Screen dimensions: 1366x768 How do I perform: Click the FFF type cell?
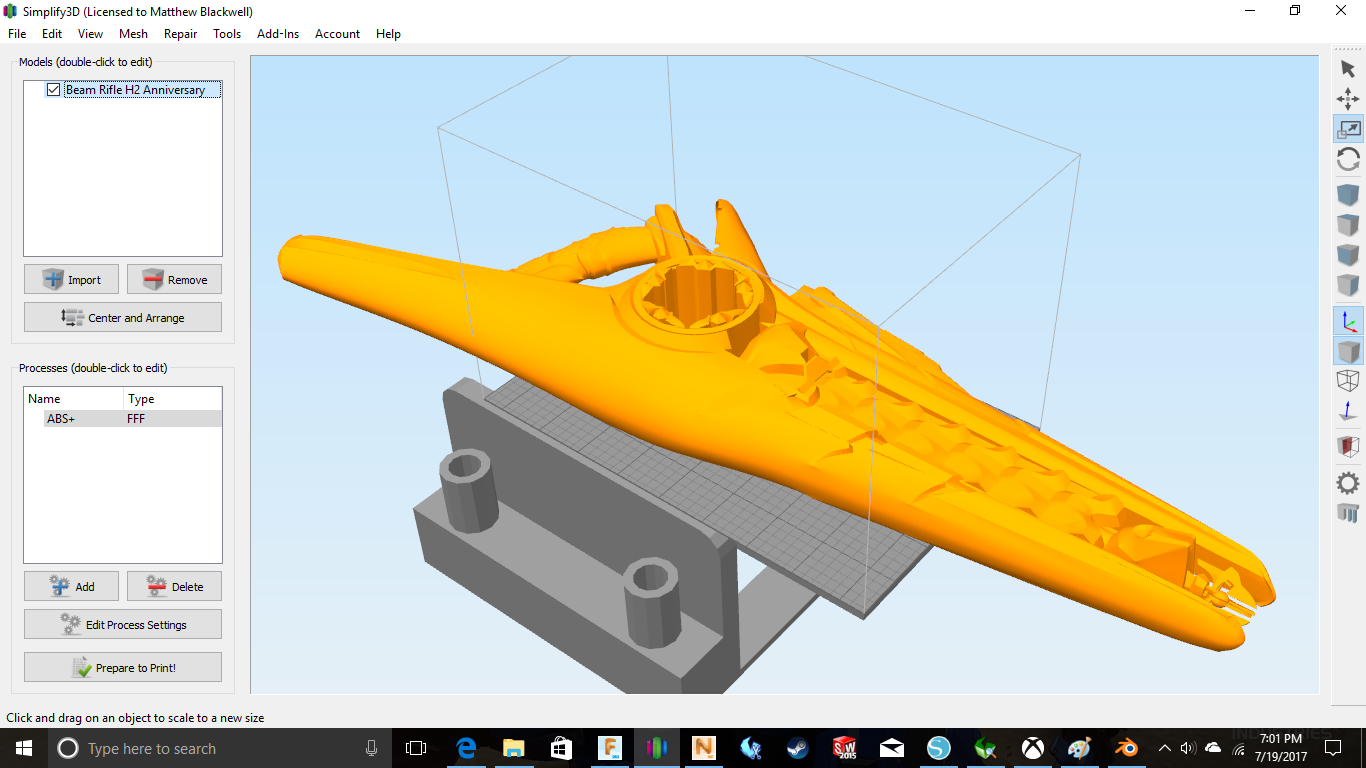[136, 419]
